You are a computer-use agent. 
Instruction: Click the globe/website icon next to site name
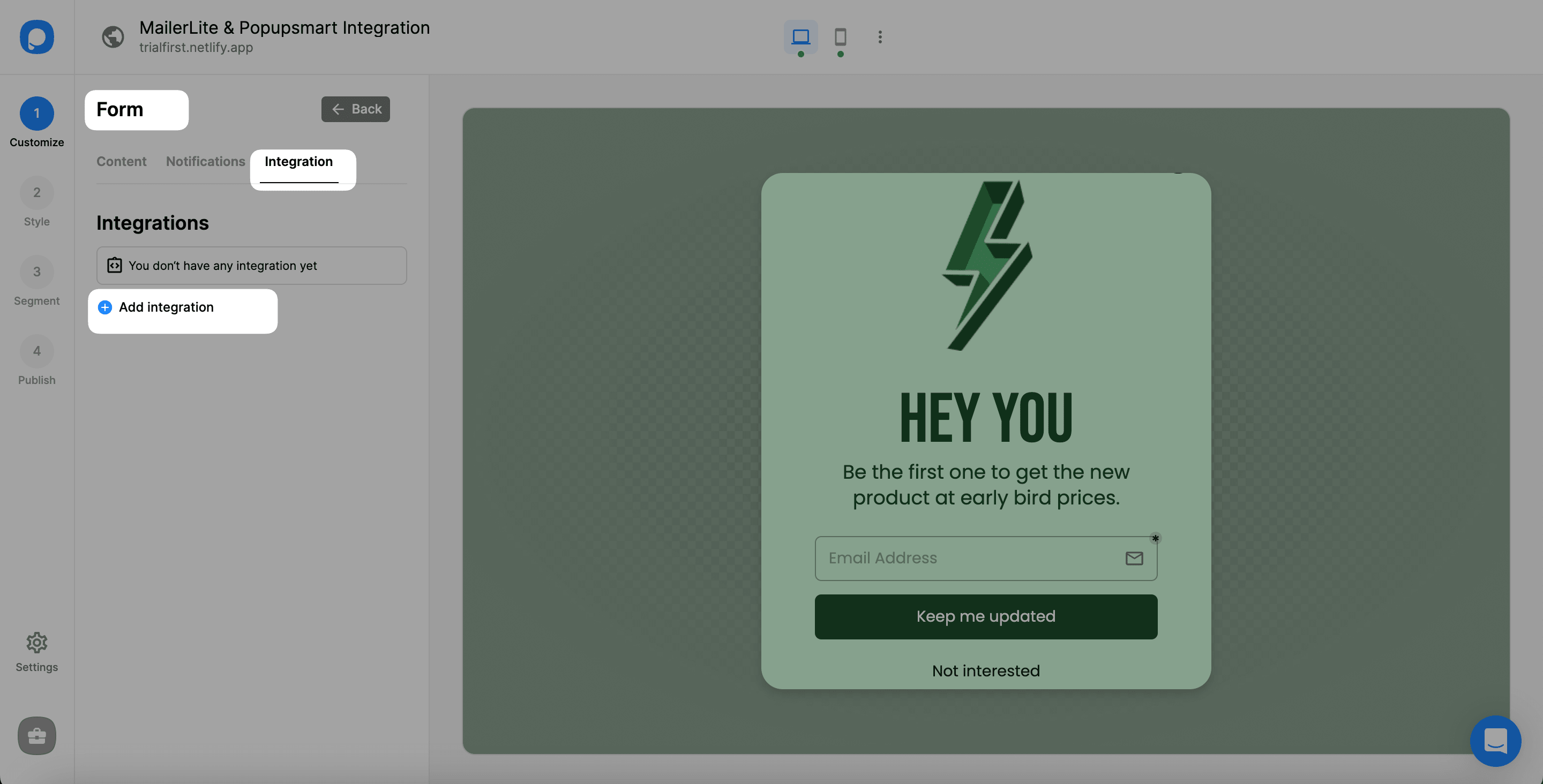tap(113, 36)
